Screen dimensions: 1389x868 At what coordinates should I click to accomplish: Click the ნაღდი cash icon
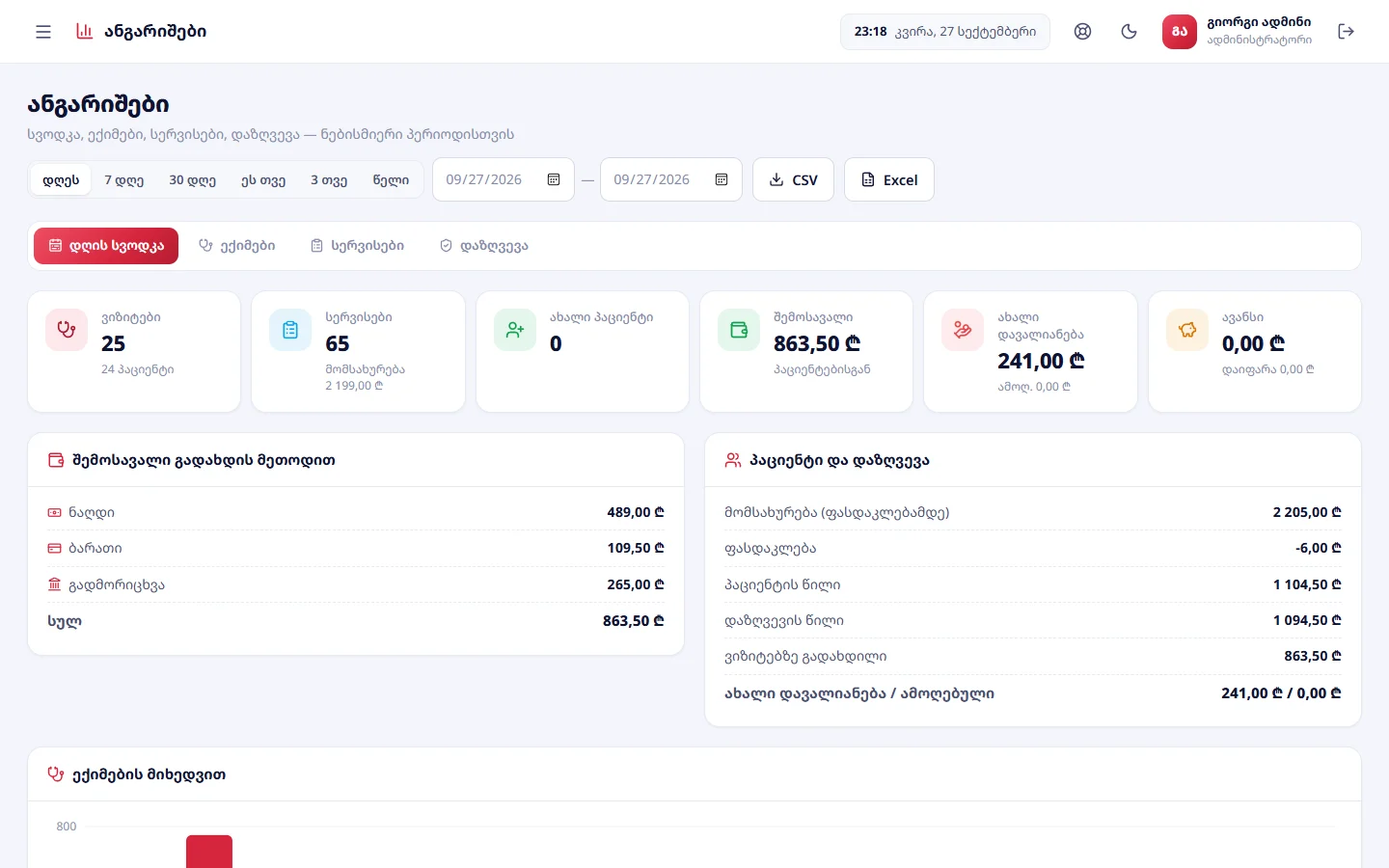pos(55,512)
